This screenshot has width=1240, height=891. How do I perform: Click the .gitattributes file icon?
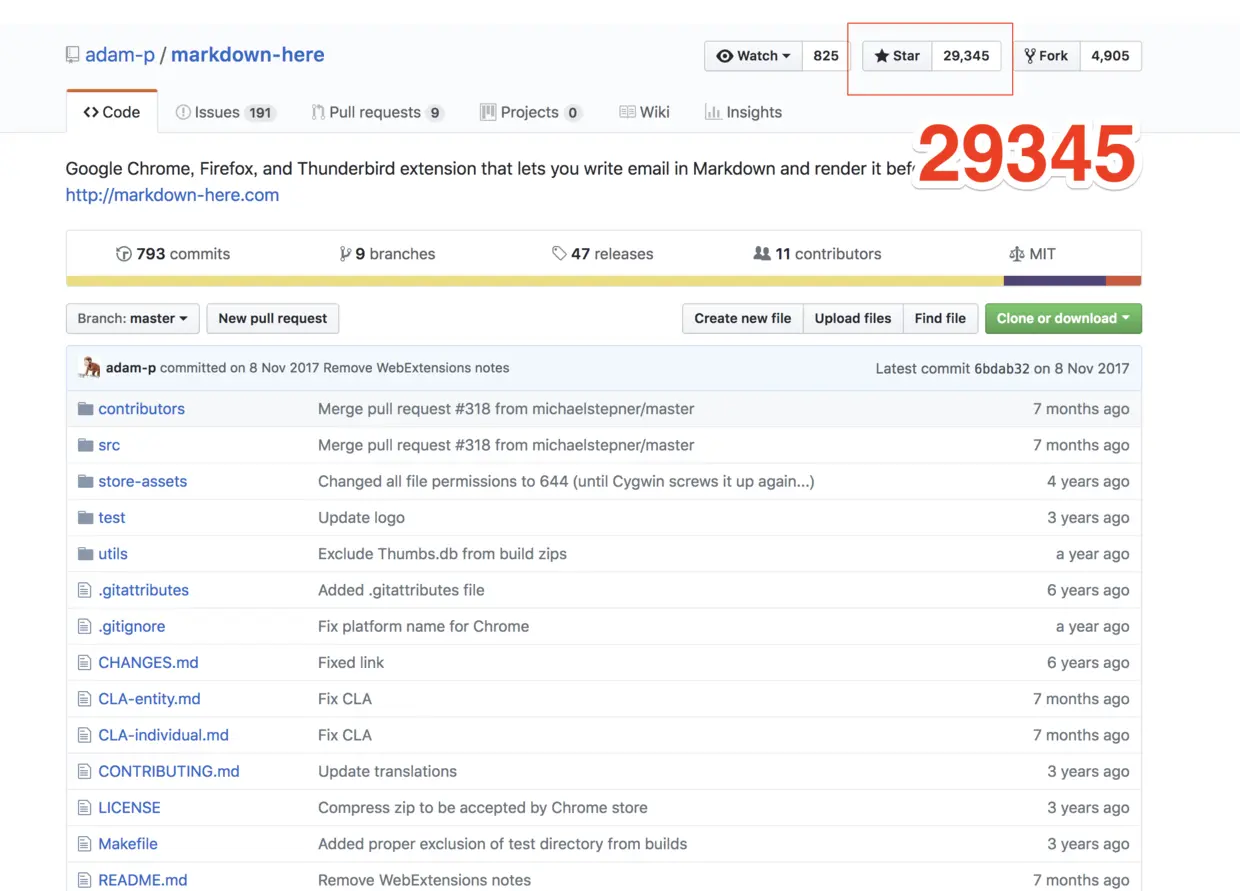pos(84,590)
